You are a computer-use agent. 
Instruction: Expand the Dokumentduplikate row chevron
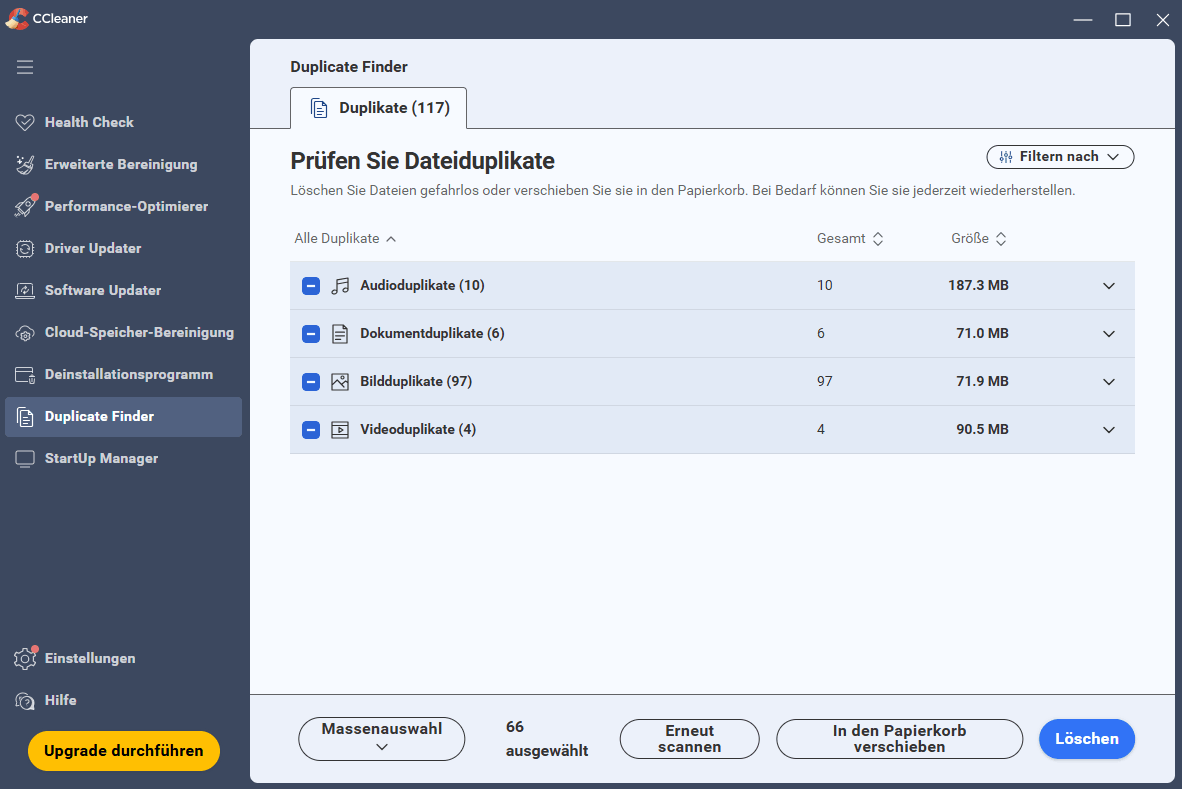click(x=1109, y=334)
